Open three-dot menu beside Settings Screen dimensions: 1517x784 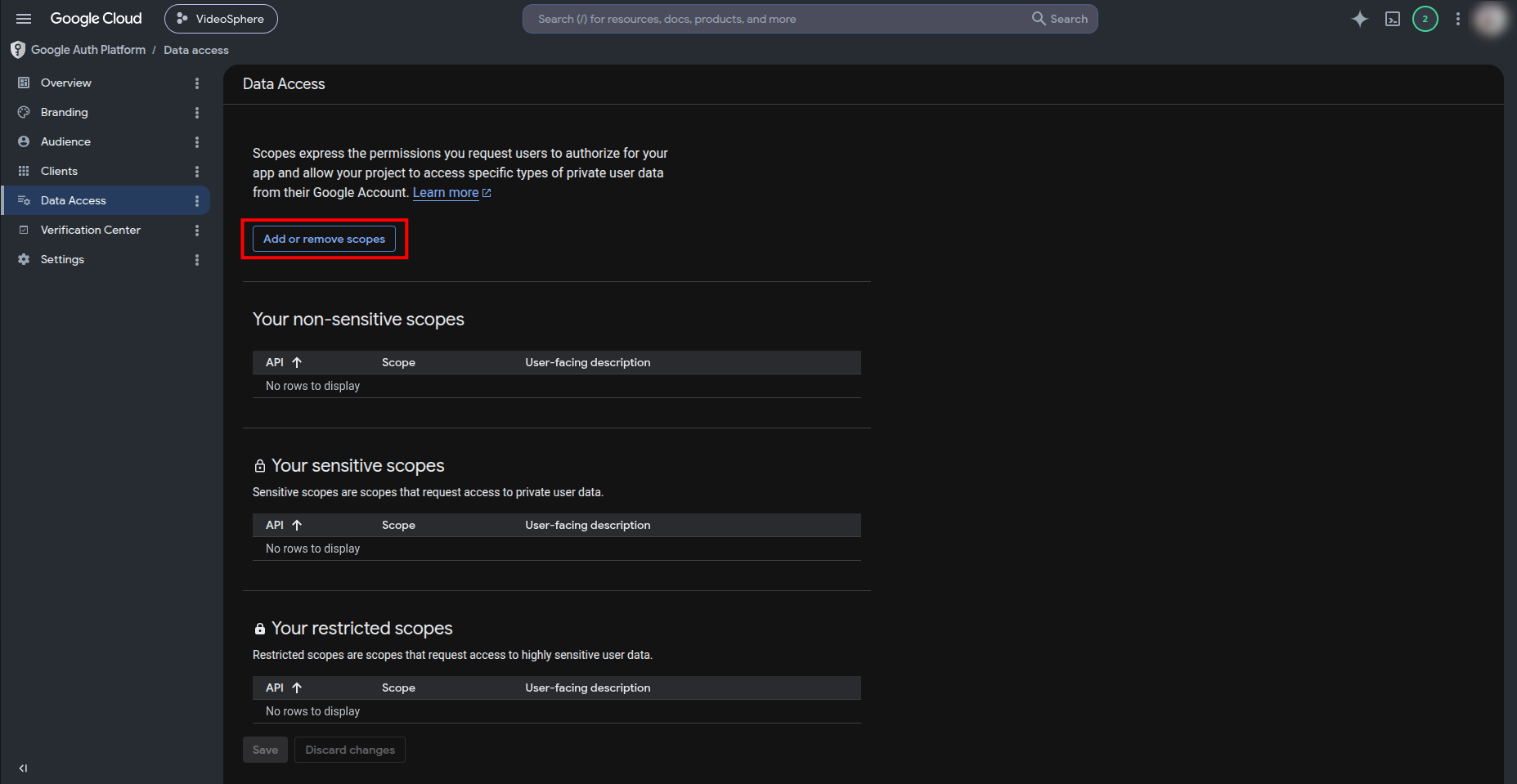point(197,259)
